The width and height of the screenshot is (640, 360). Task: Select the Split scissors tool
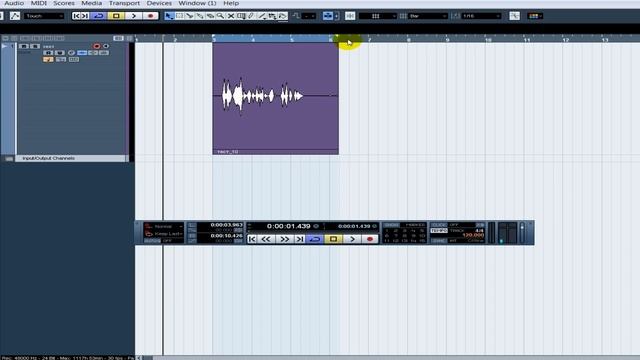tap(190, 16)
